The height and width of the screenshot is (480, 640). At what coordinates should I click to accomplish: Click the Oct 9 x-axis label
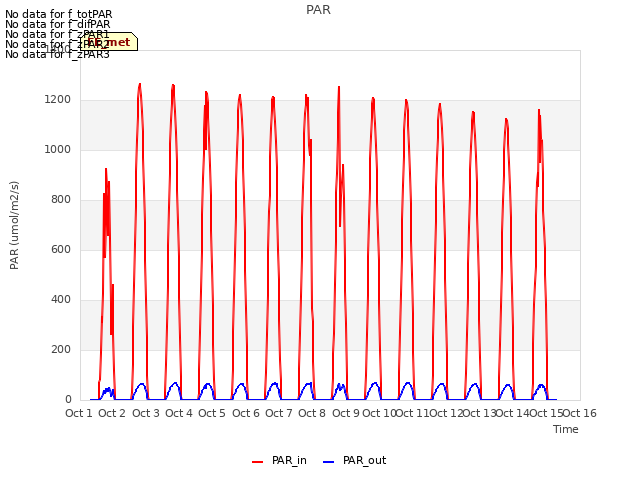click(x=346, y=413)
